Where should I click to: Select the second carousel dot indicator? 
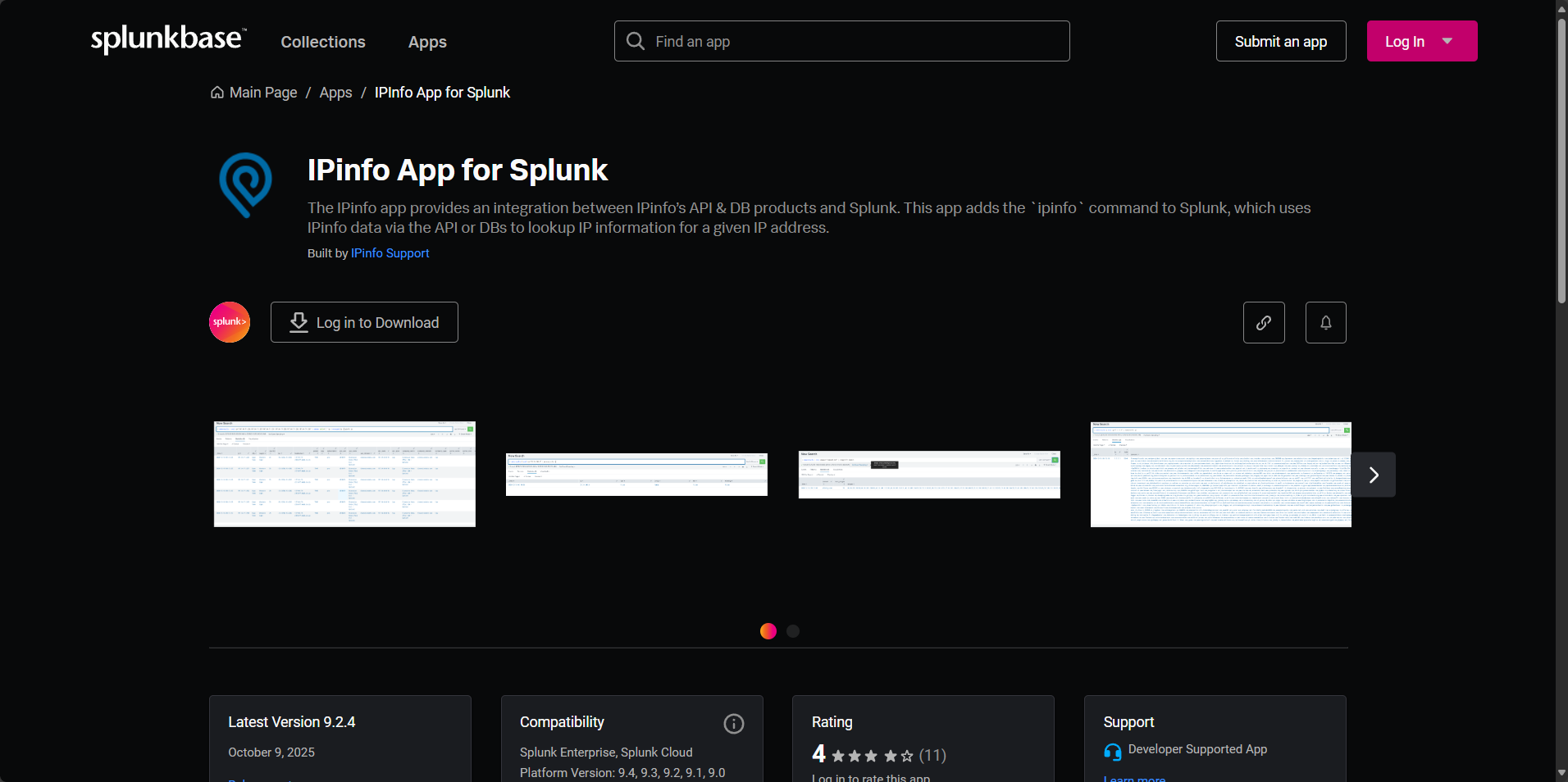(x=791, y=630)
